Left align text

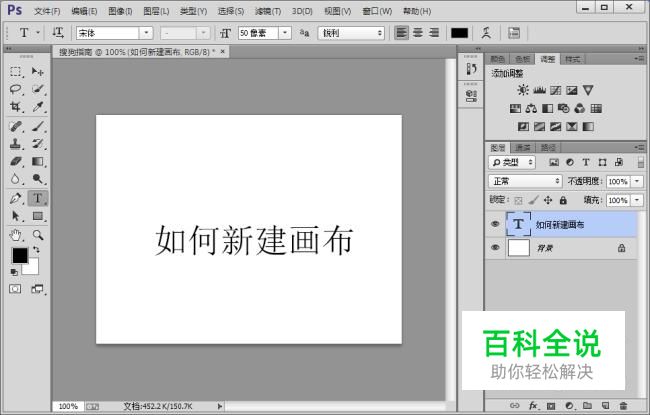pyautogui.click(x=401, y=33)
